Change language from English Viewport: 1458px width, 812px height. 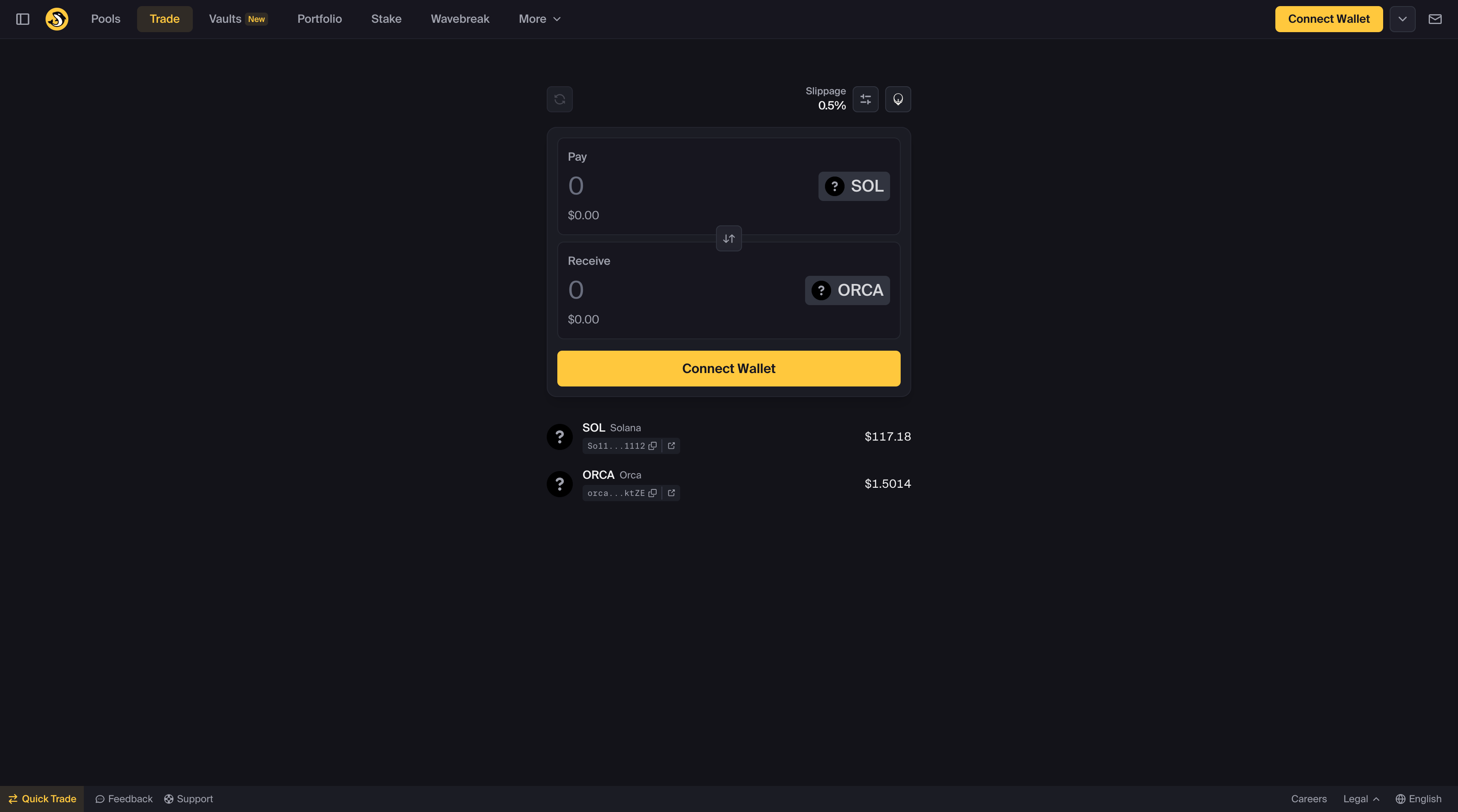click(x=1419, y=799)
